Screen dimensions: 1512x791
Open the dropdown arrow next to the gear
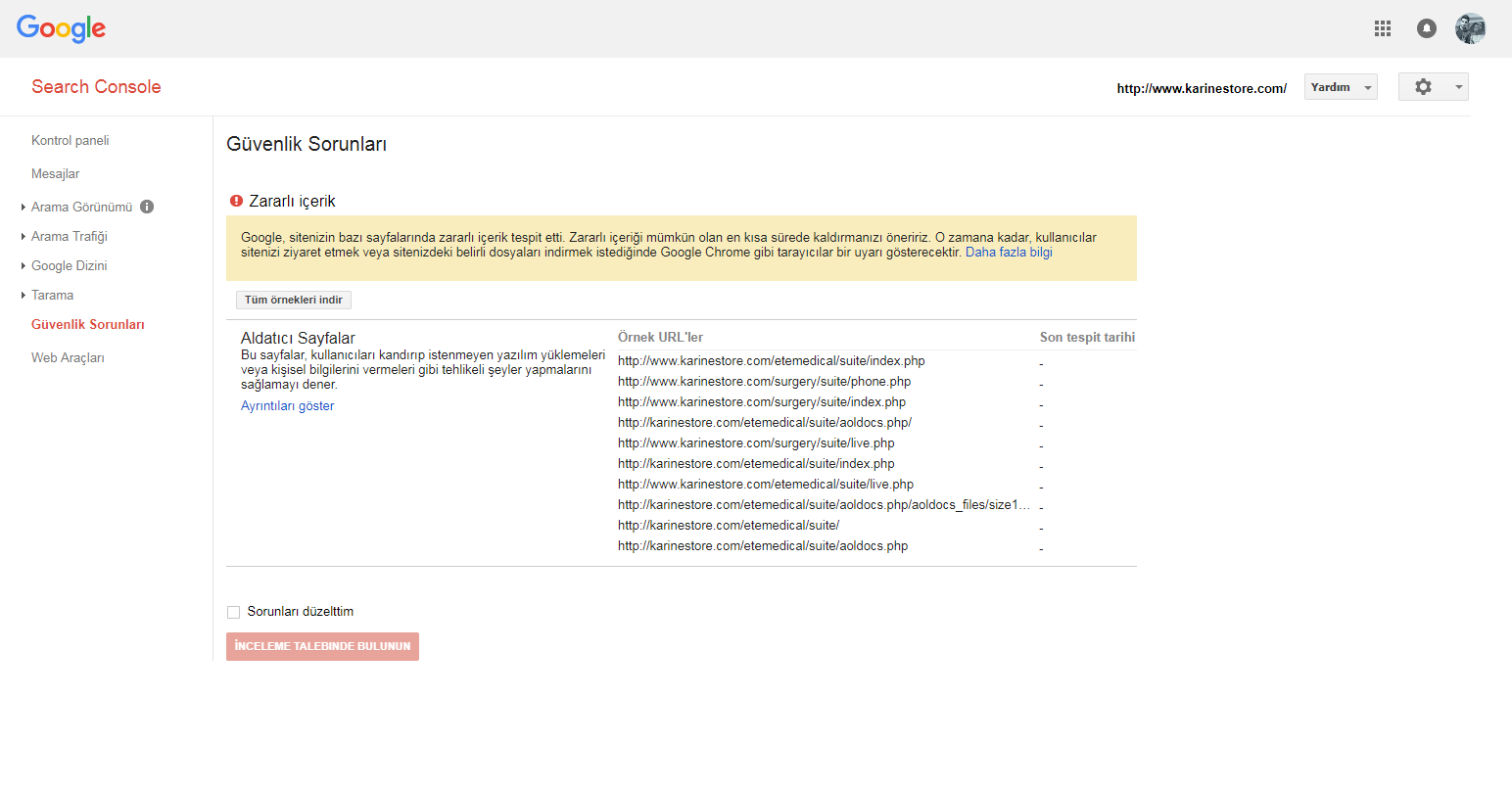1458,87
